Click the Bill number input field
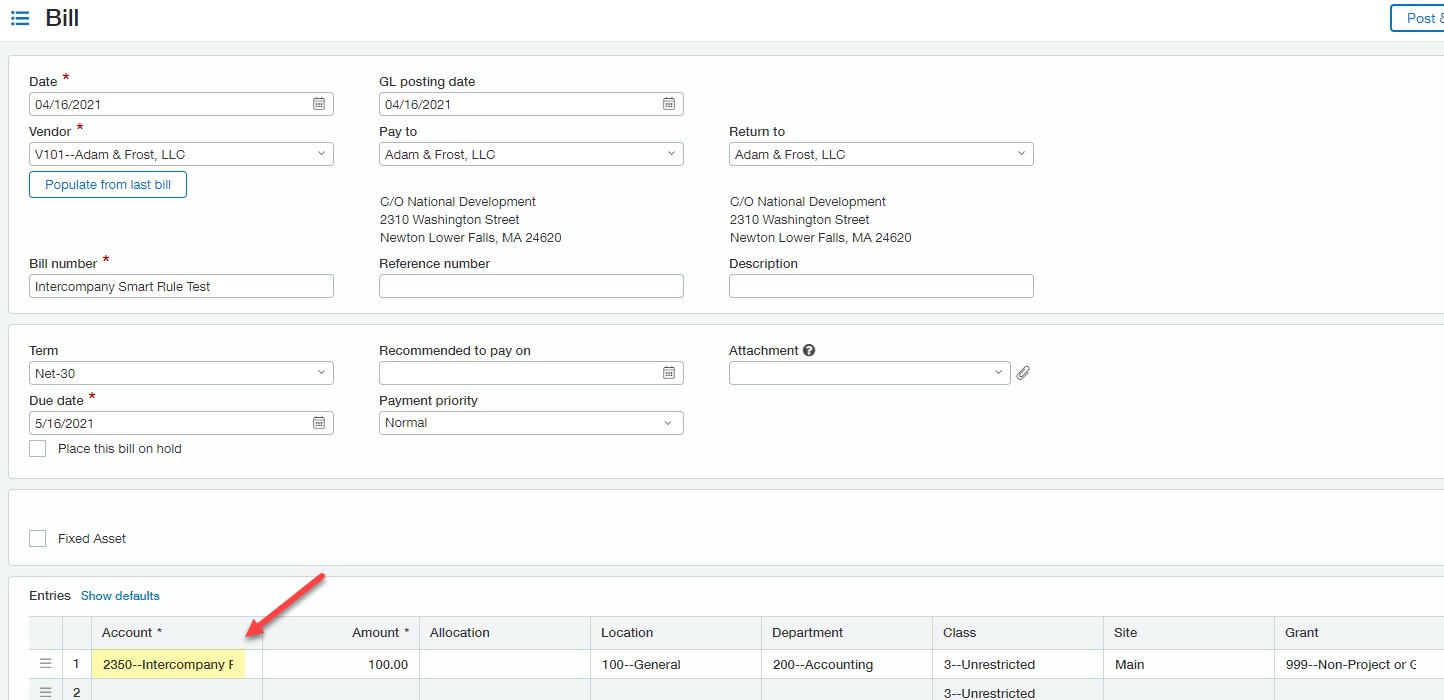 click(181, 287)
